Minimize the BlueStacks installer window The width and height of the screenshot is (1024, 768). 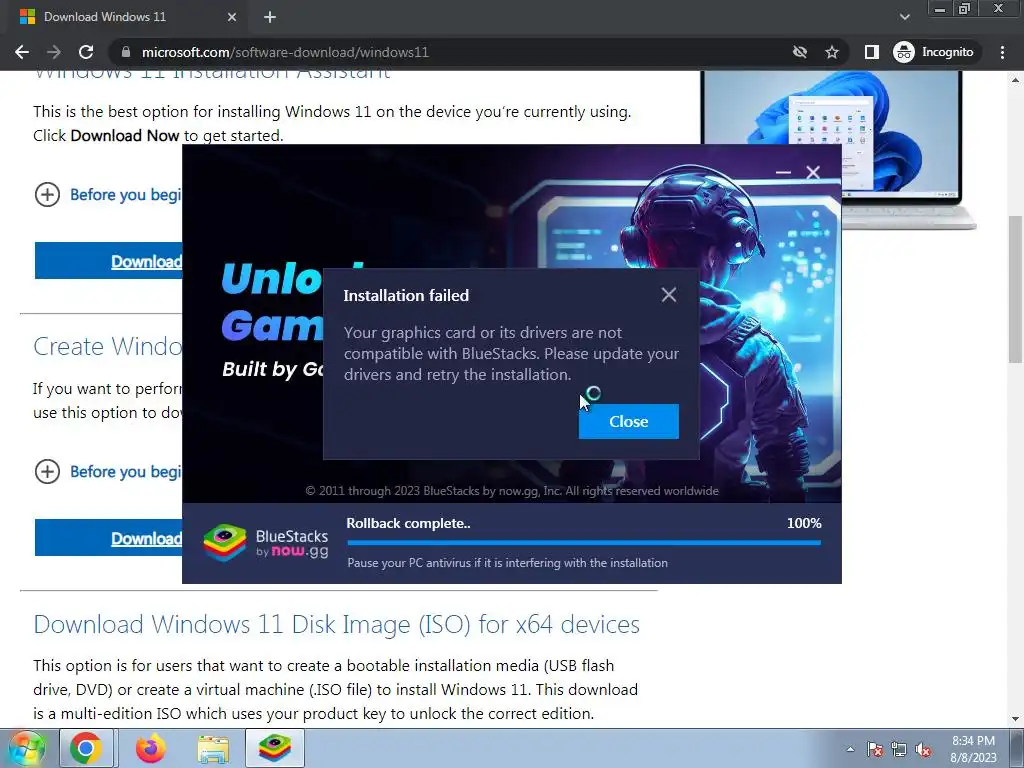point(783,172)
